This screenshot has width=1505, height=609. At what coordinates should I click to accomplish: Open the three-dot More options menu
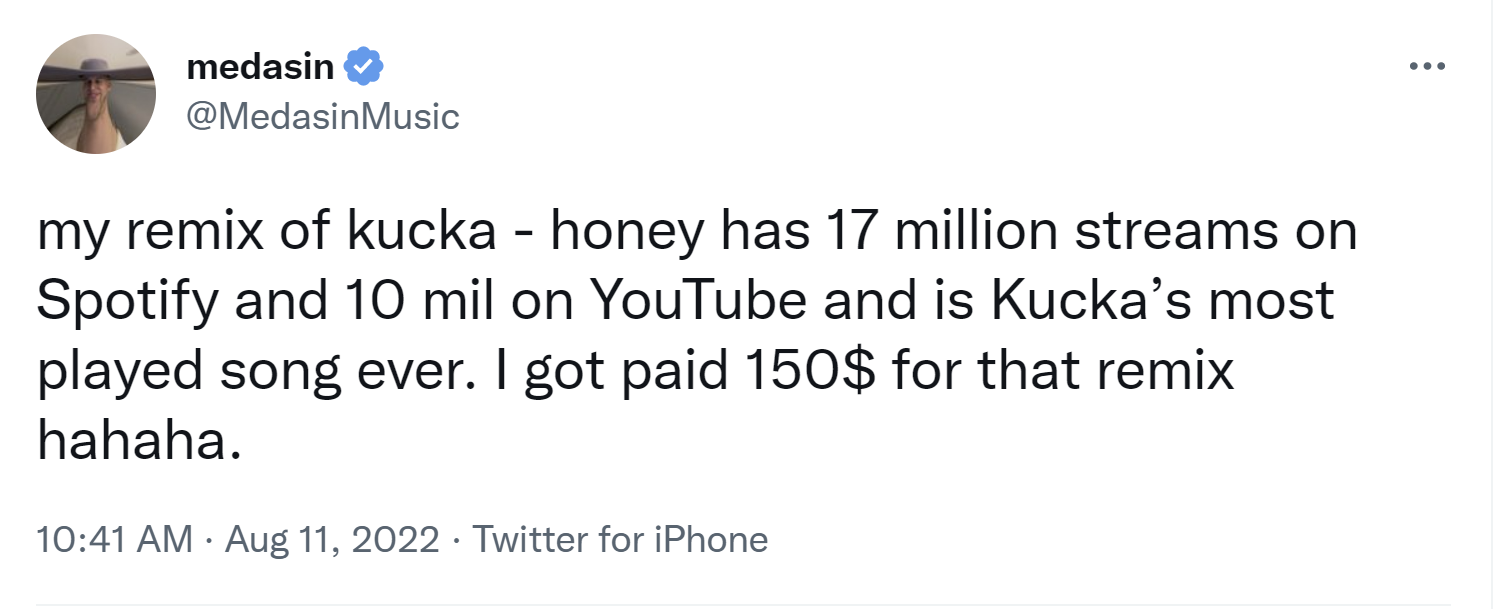pyautogui.click(x=1427, y=67)
